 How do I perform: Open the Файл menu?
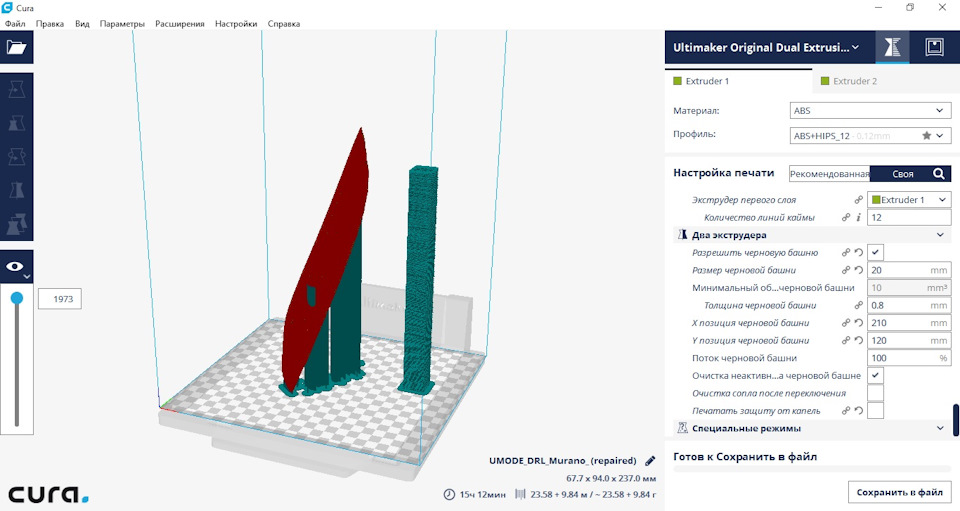click(15, 24)
